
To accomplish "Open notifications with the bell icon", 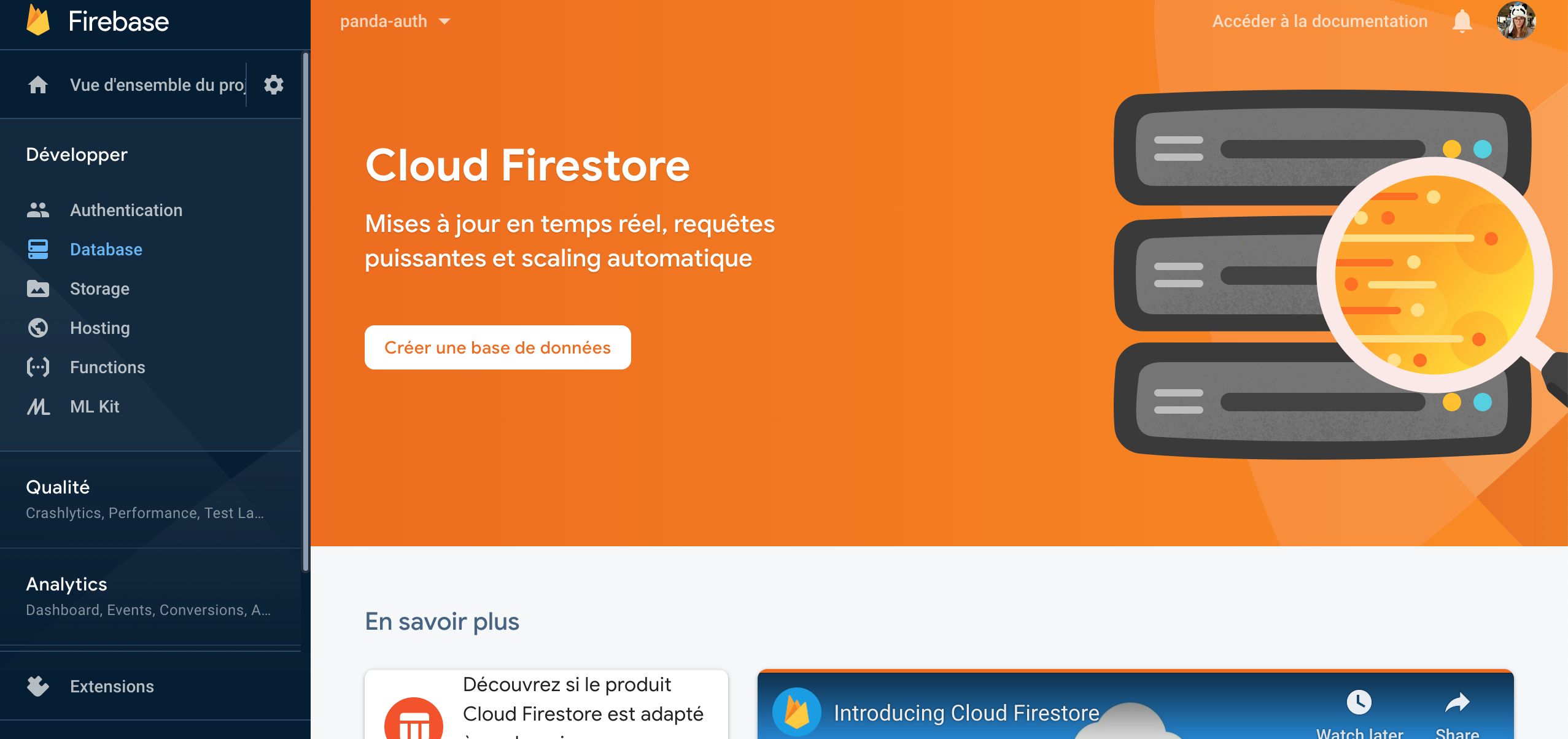I will pyautogui.click(x=1461, y=20).
